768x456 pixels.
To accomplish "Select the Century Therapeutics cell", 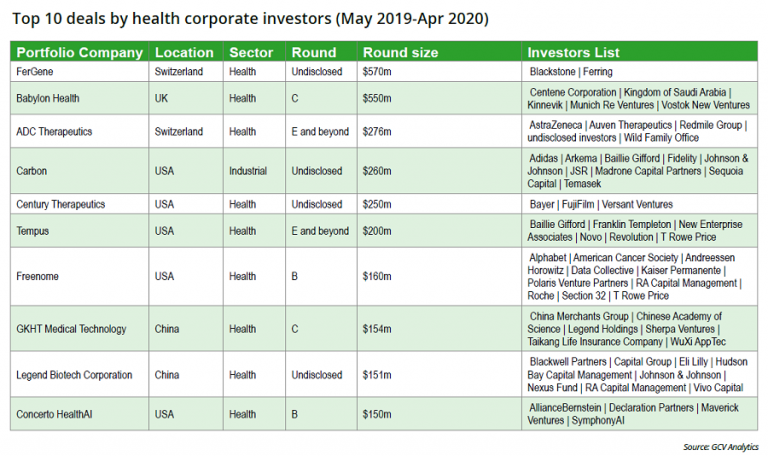I will pyautogui.click(x=62, y=204).
